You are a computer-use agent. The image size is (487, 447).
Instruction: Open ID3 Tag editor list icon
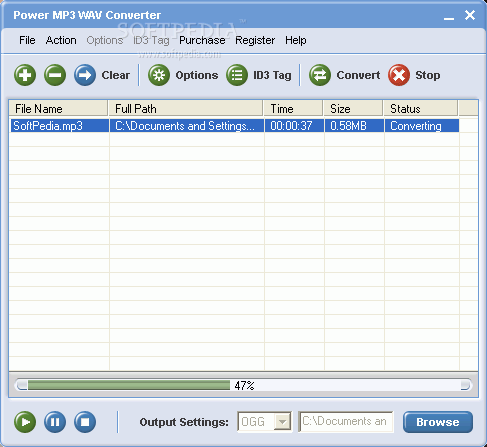[x=237, y=75]
